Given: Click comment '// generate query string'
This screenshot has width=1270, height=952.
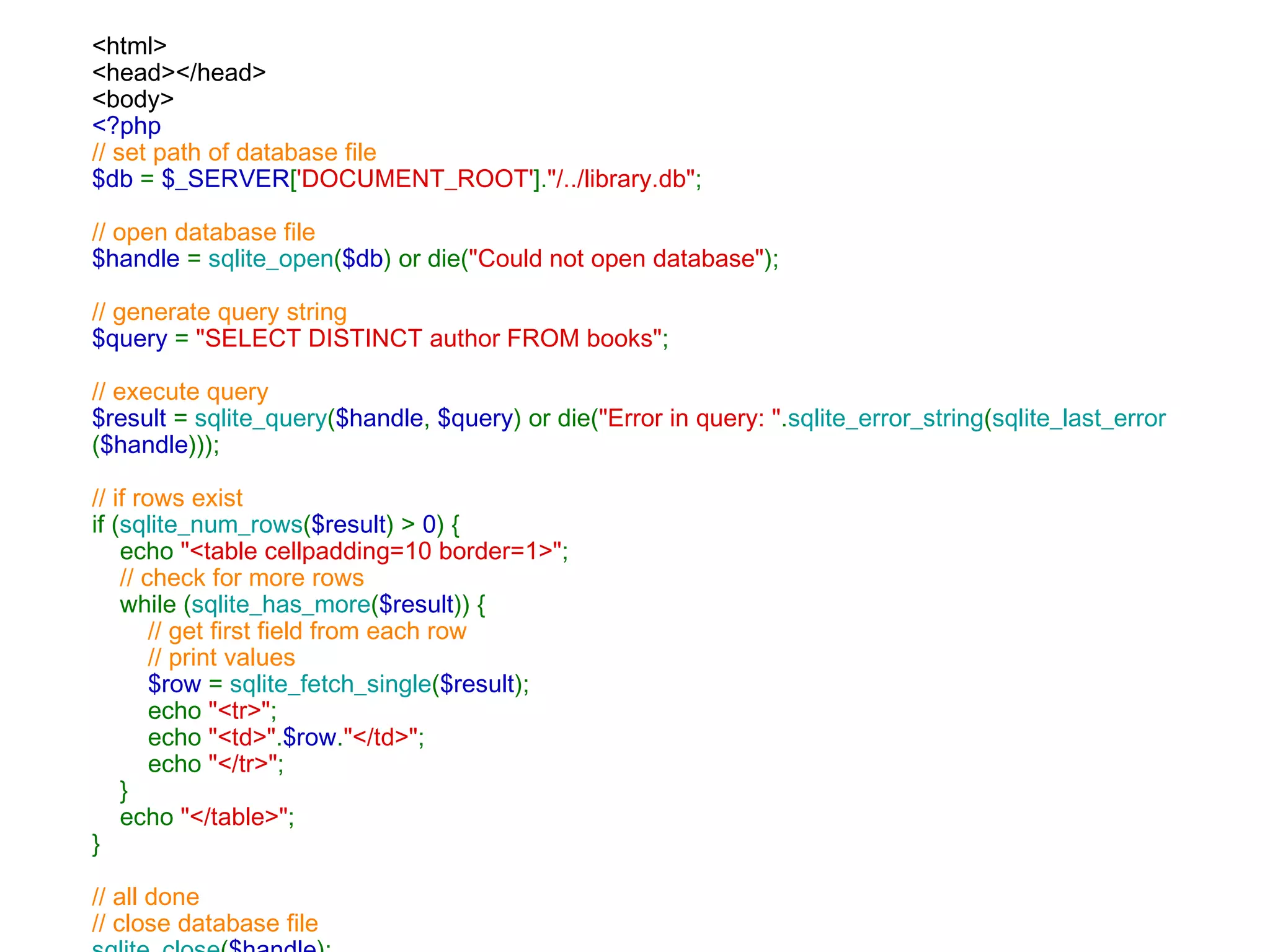Looking at the screenshot, I should pos(220,312).
